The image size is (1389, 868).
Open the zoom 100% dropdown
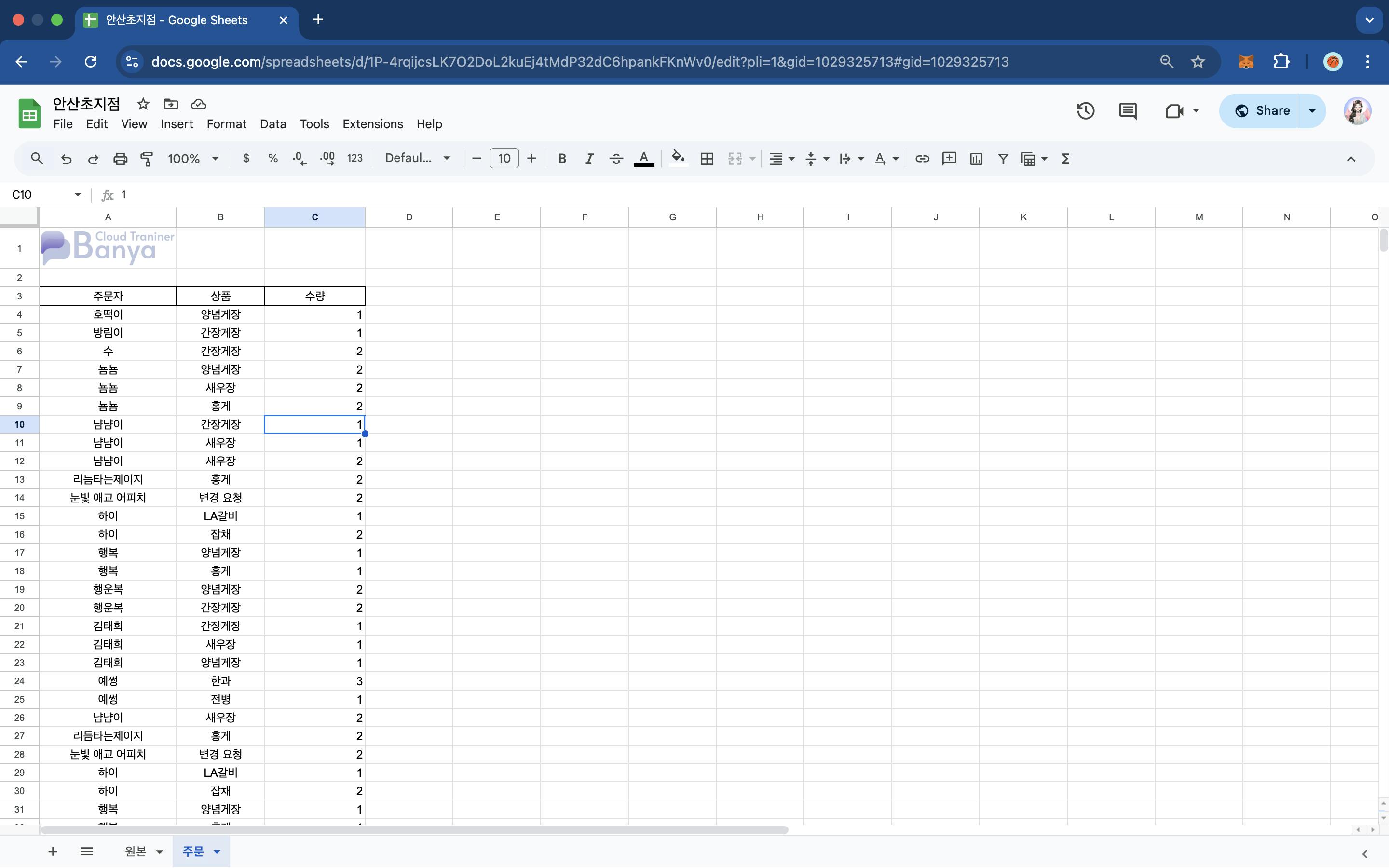[192, 159]
